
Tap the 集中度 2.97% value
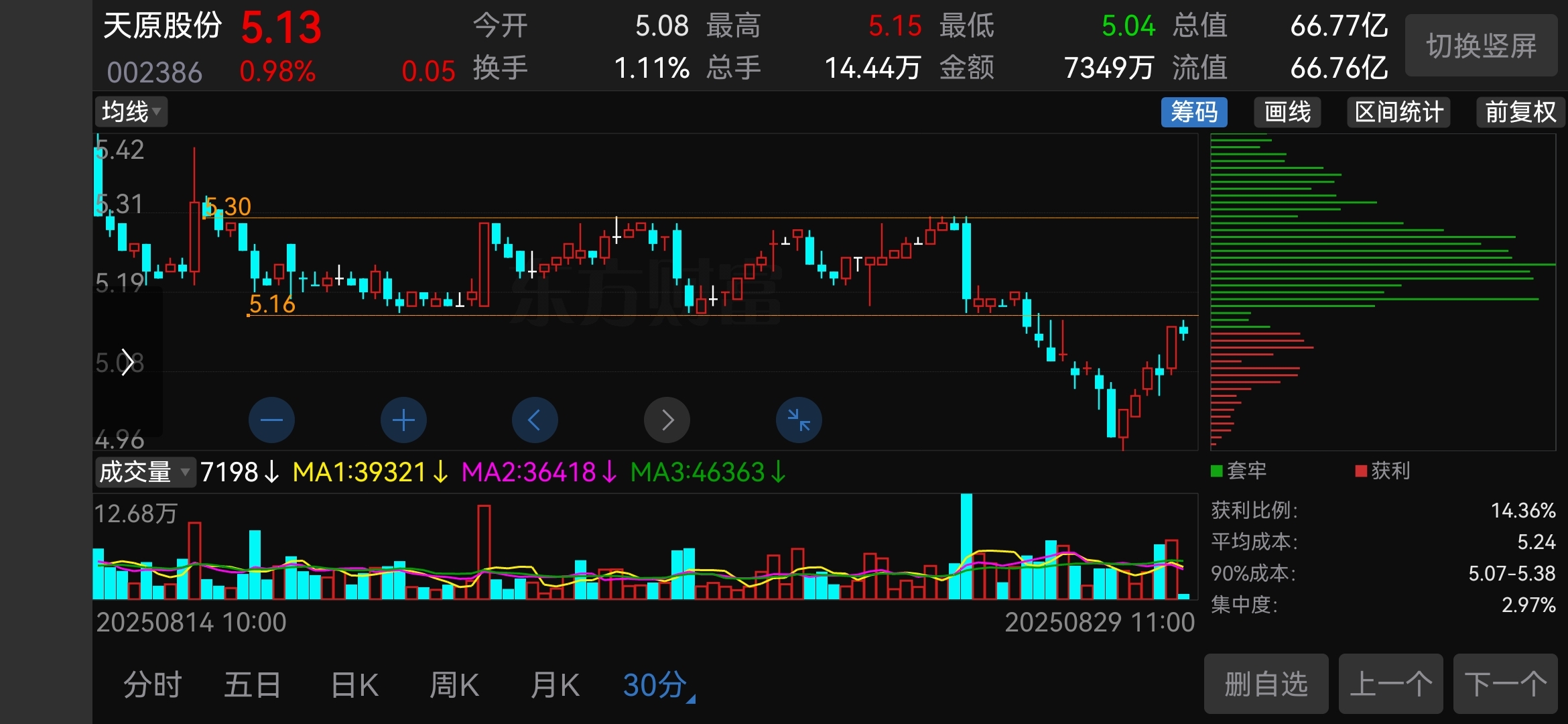click(1528, 605)
